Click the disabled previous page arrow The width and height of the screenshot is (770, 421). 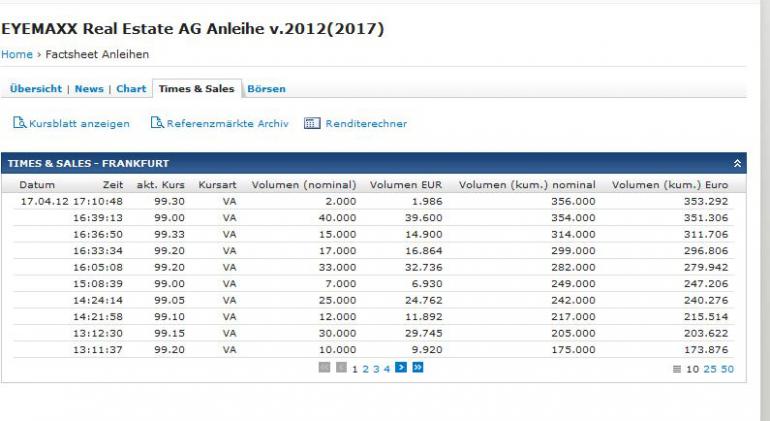tap(341, 367)
